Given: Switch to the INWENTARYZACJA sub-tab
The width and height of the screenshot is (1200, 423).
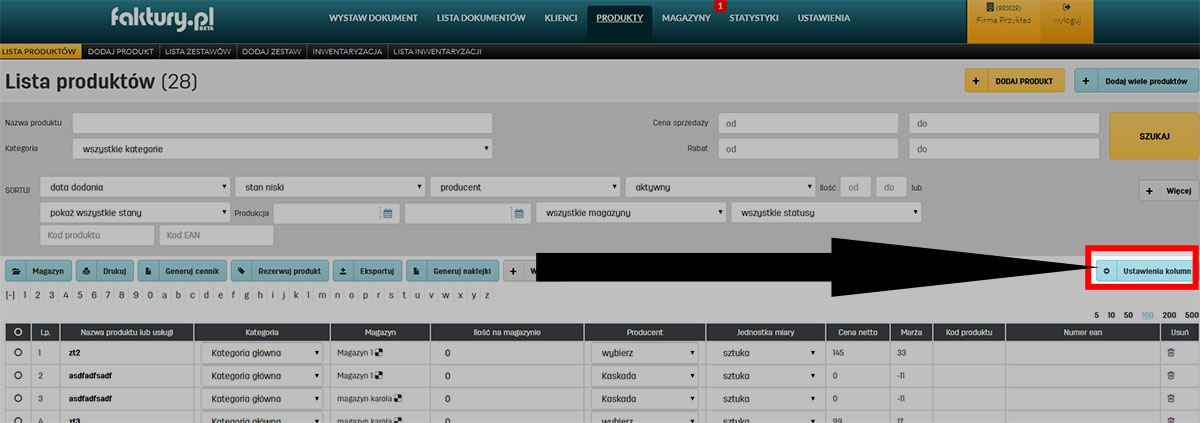Looking at the screenshot, I should point(347,50).
